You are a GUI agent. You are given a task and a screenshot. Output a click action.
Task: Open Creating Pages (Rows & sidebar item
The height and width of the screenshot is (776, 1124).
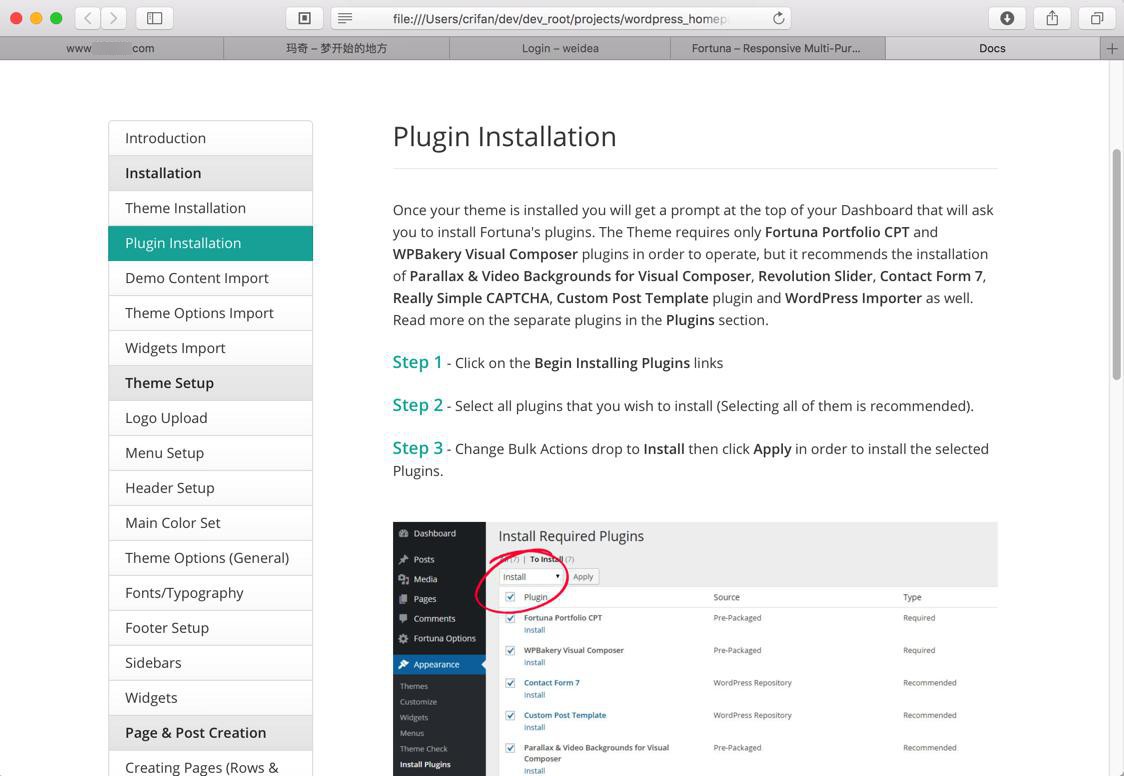tap(210, 764)
